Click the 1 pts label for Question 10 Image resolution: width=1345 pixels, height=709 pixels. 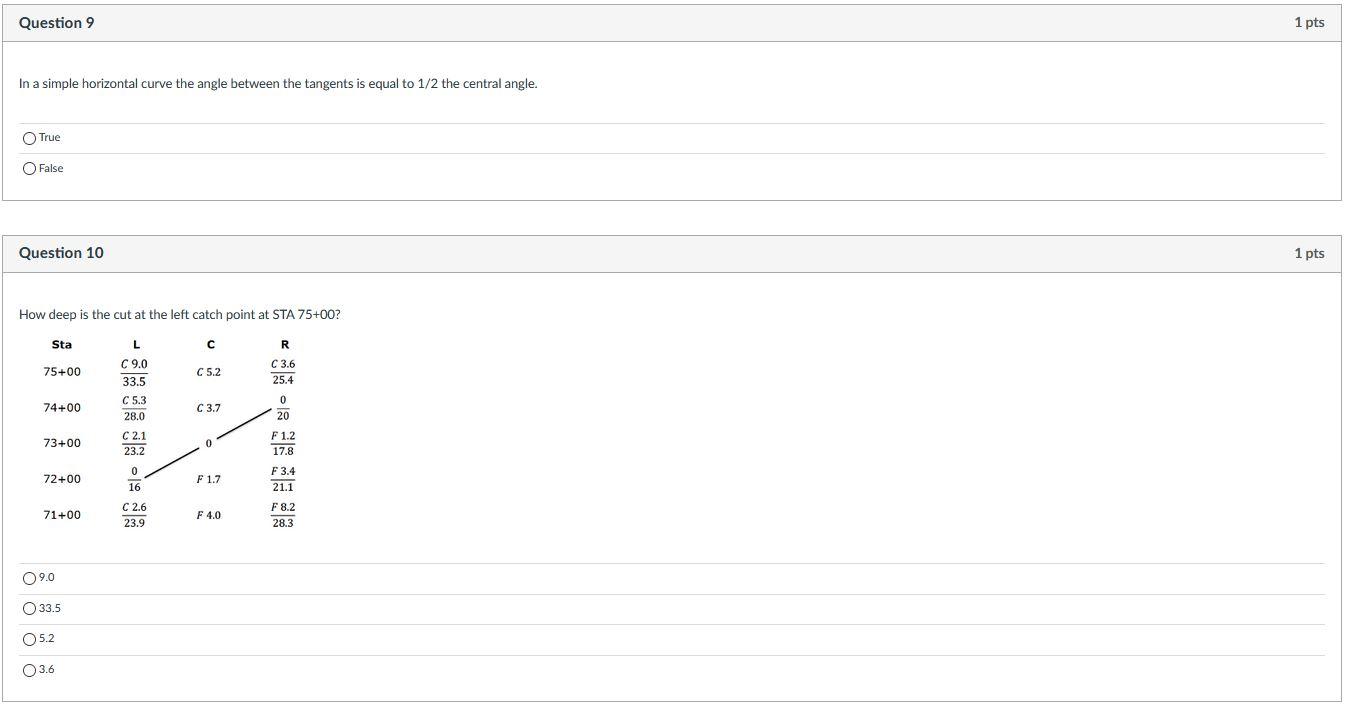click(1309, 253)
